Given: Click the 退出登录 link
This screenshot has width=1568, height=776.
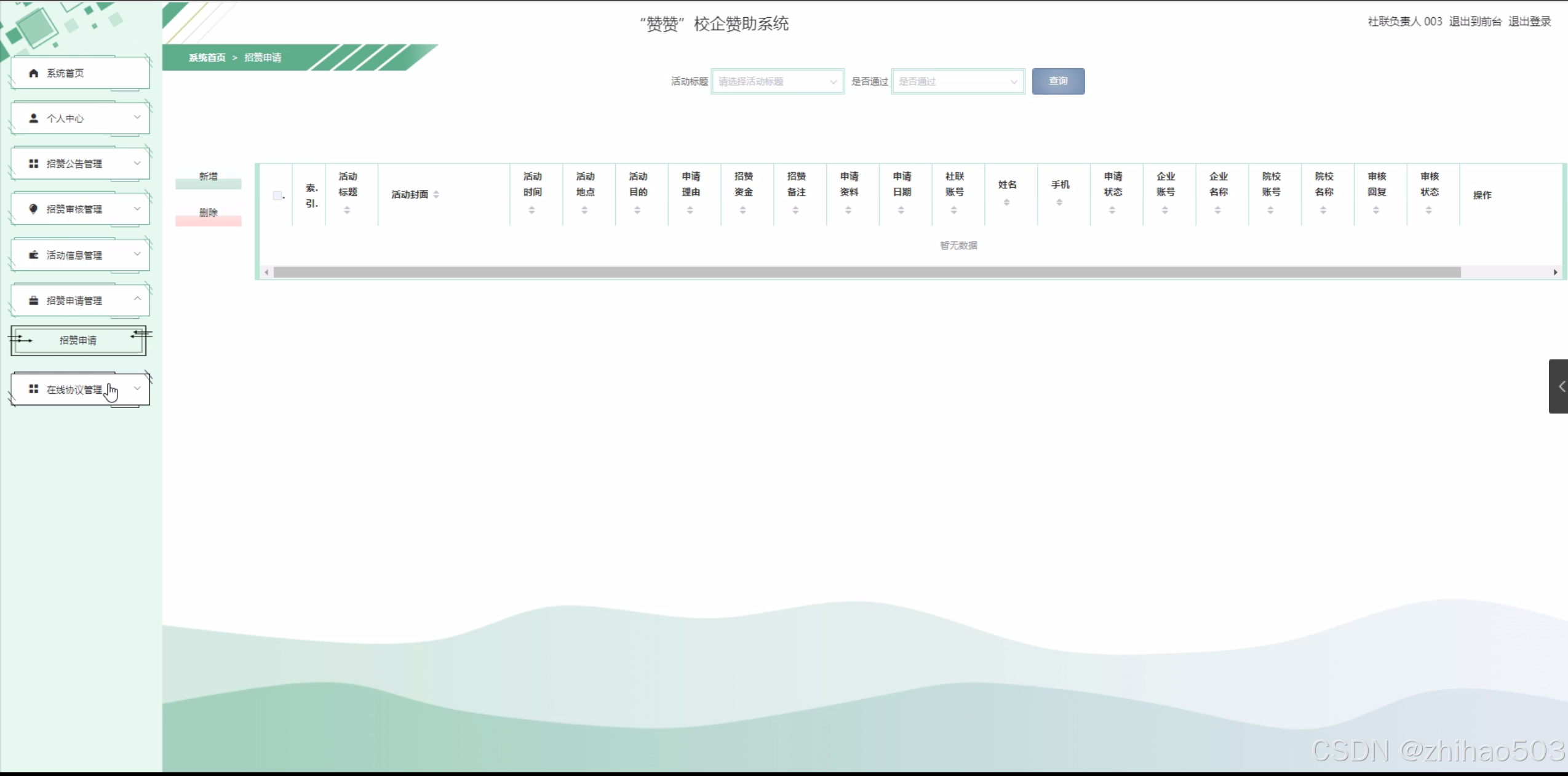Looking at the screenshot, I should [x=1529, y=22].
